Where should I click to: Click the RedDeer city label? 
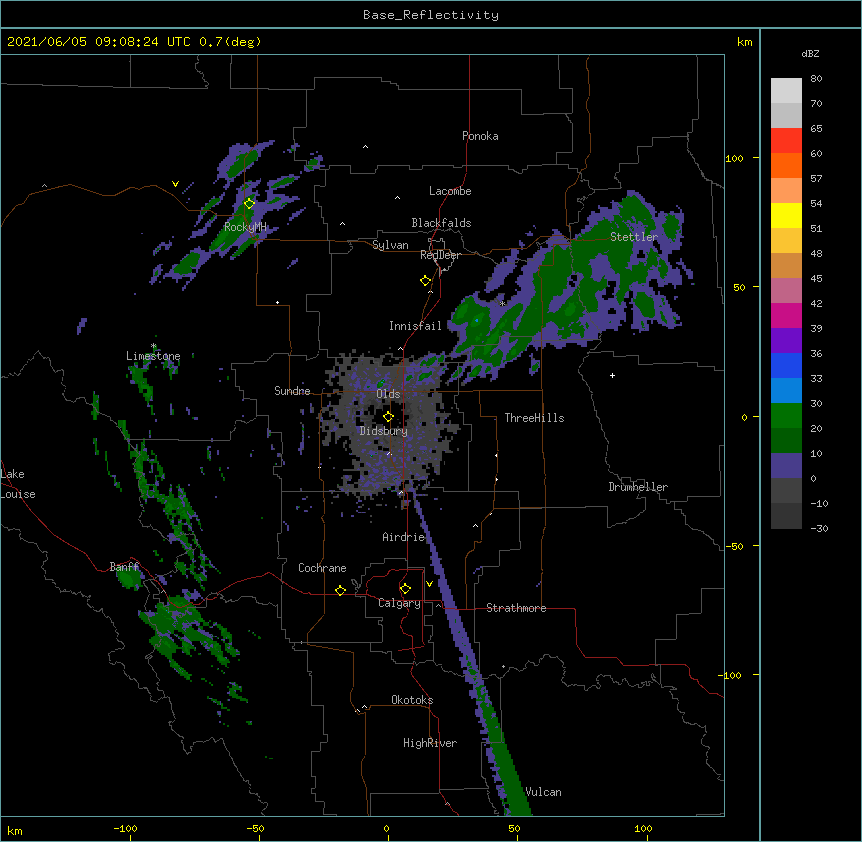tap(440, 255)
